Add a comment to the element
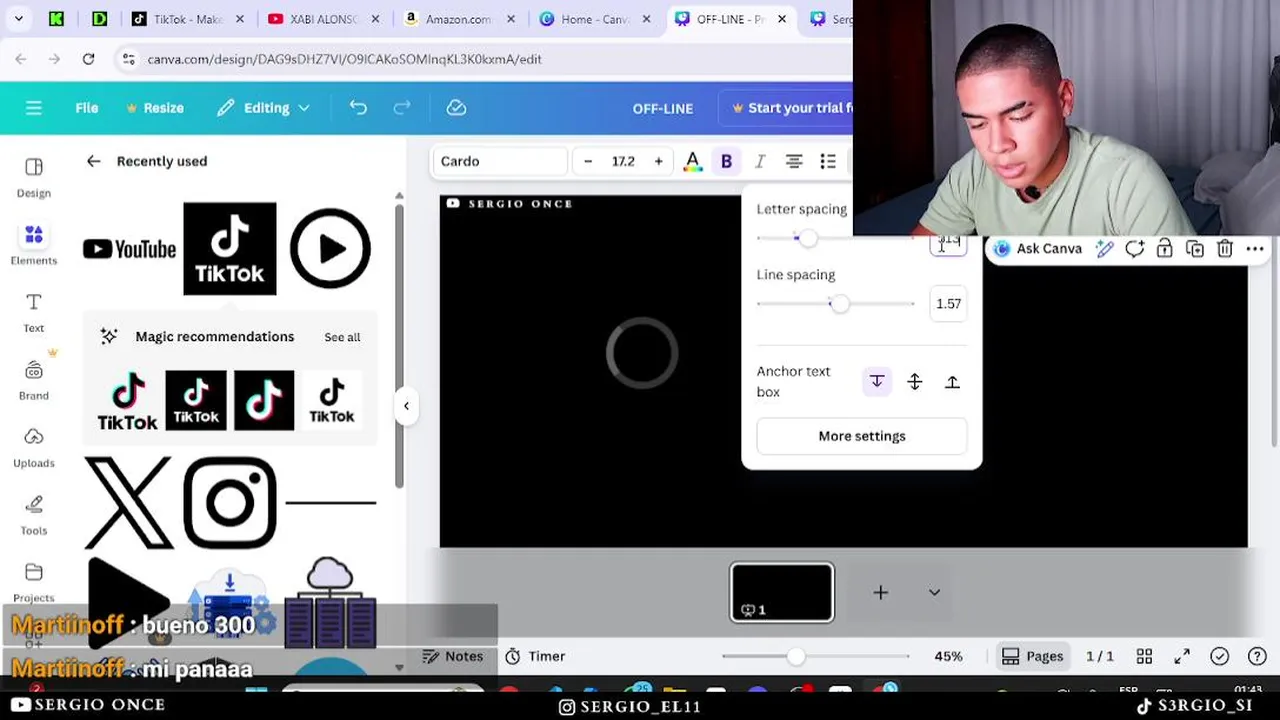 (1134, 249)
